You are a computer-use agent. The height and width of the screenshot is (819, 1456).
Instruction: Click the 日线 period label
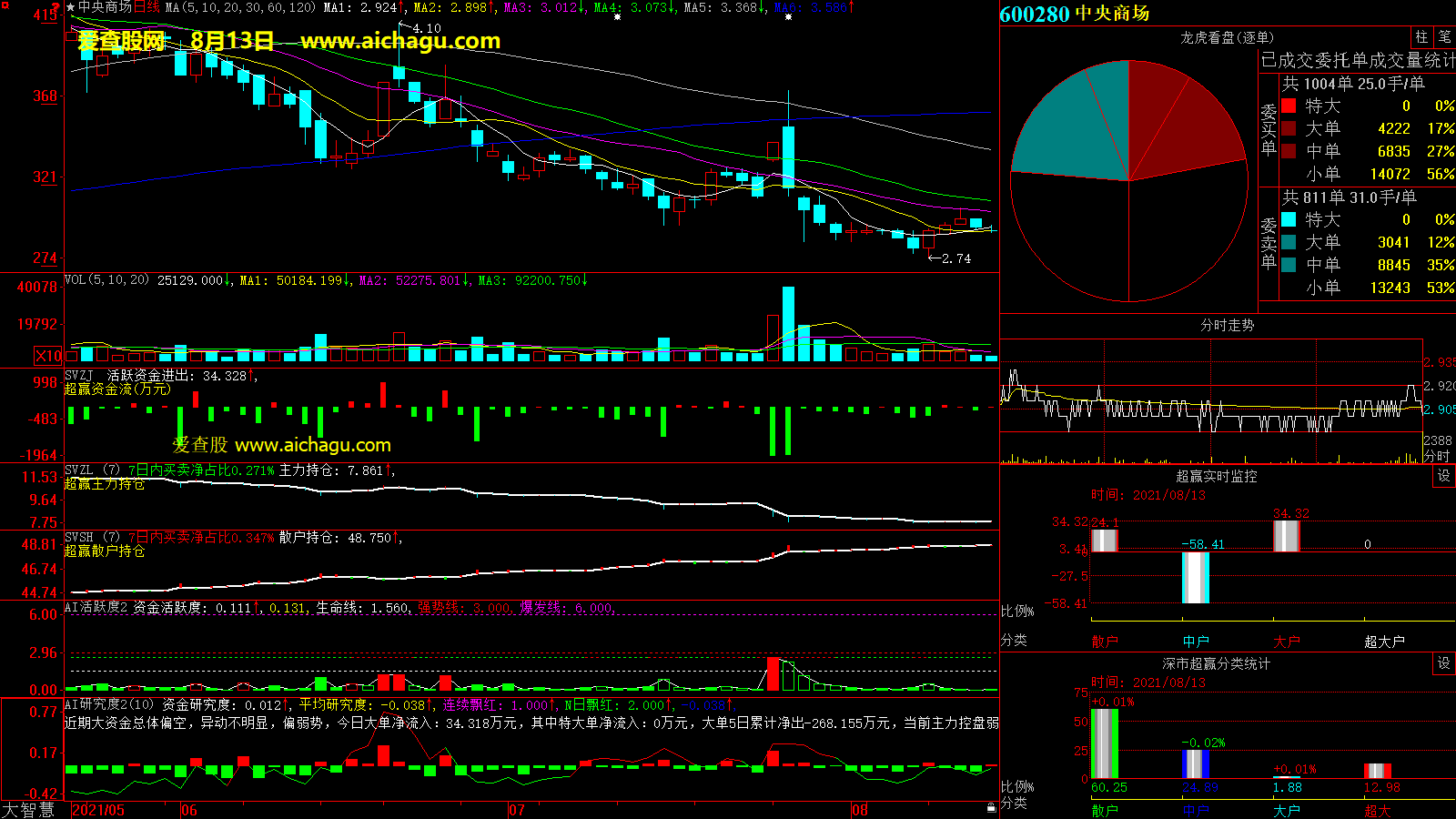(147, 7)
